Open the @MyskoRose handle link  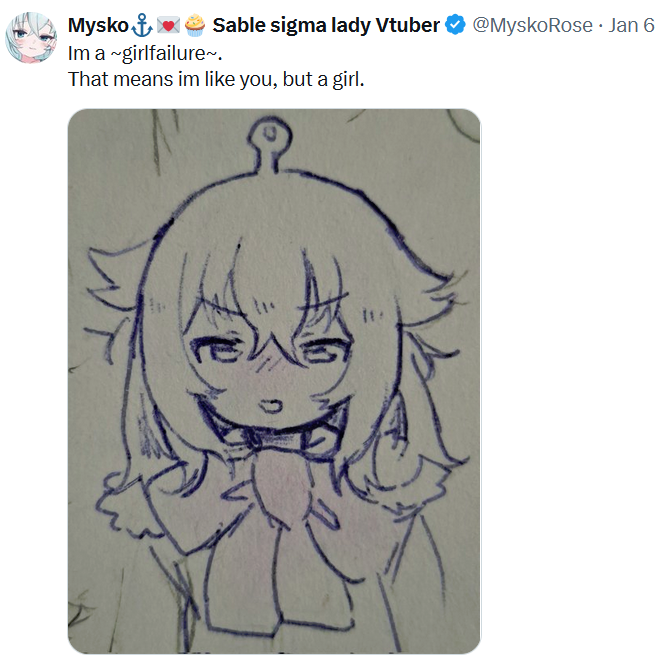pyautogui.click(x=532, y=25)
